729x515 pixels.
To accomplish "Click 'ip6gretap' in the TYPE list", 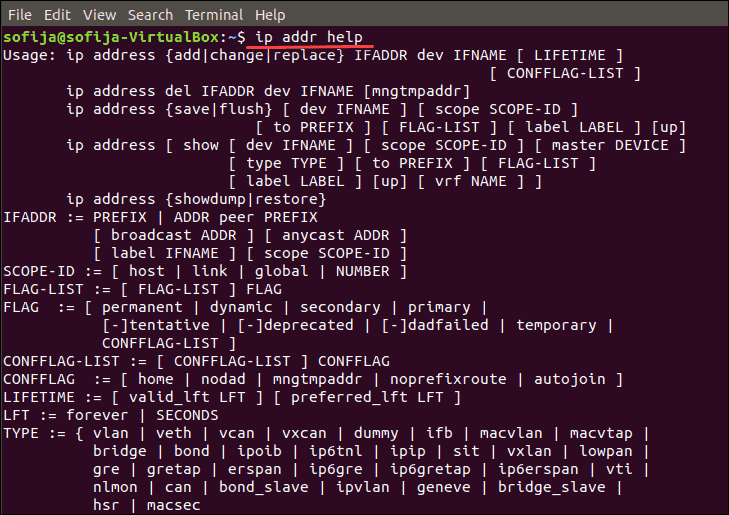I will [x=430, y=469].
